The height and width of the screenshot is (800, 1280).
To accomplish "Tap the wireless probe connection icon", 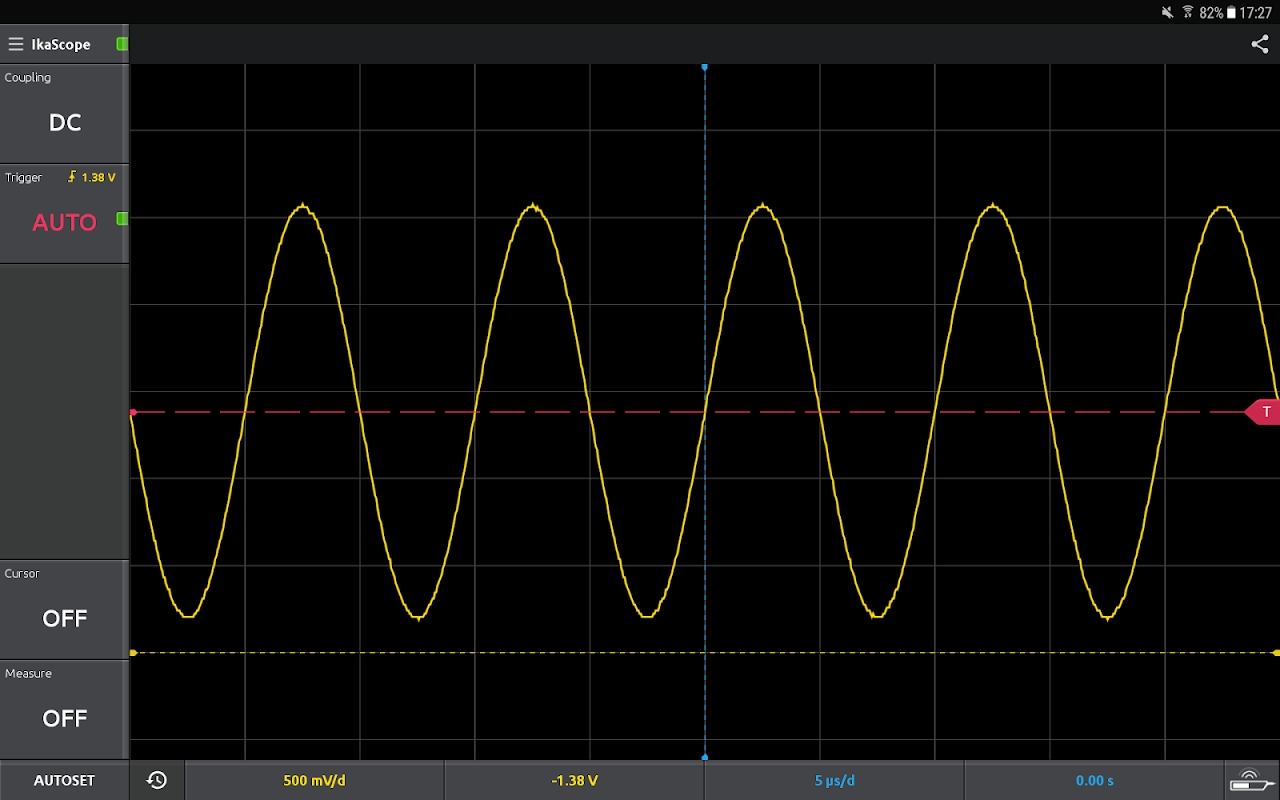I will pyautogui.click(x=1252, y=780).
